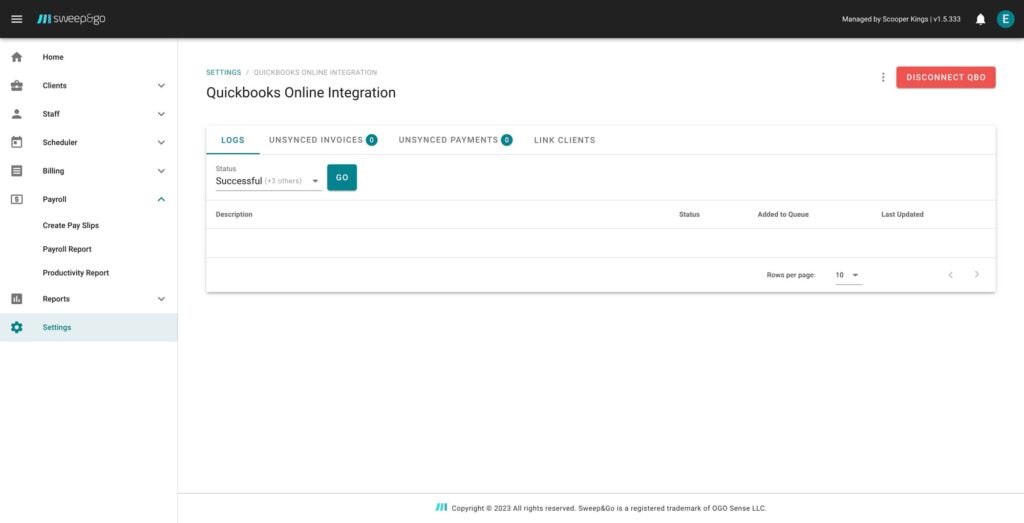The height and width of the screenshot is (523, 1024).
Task: Click the Settings gear icon in sidebar
Action: pyautogui.click(x=17, y=327)
